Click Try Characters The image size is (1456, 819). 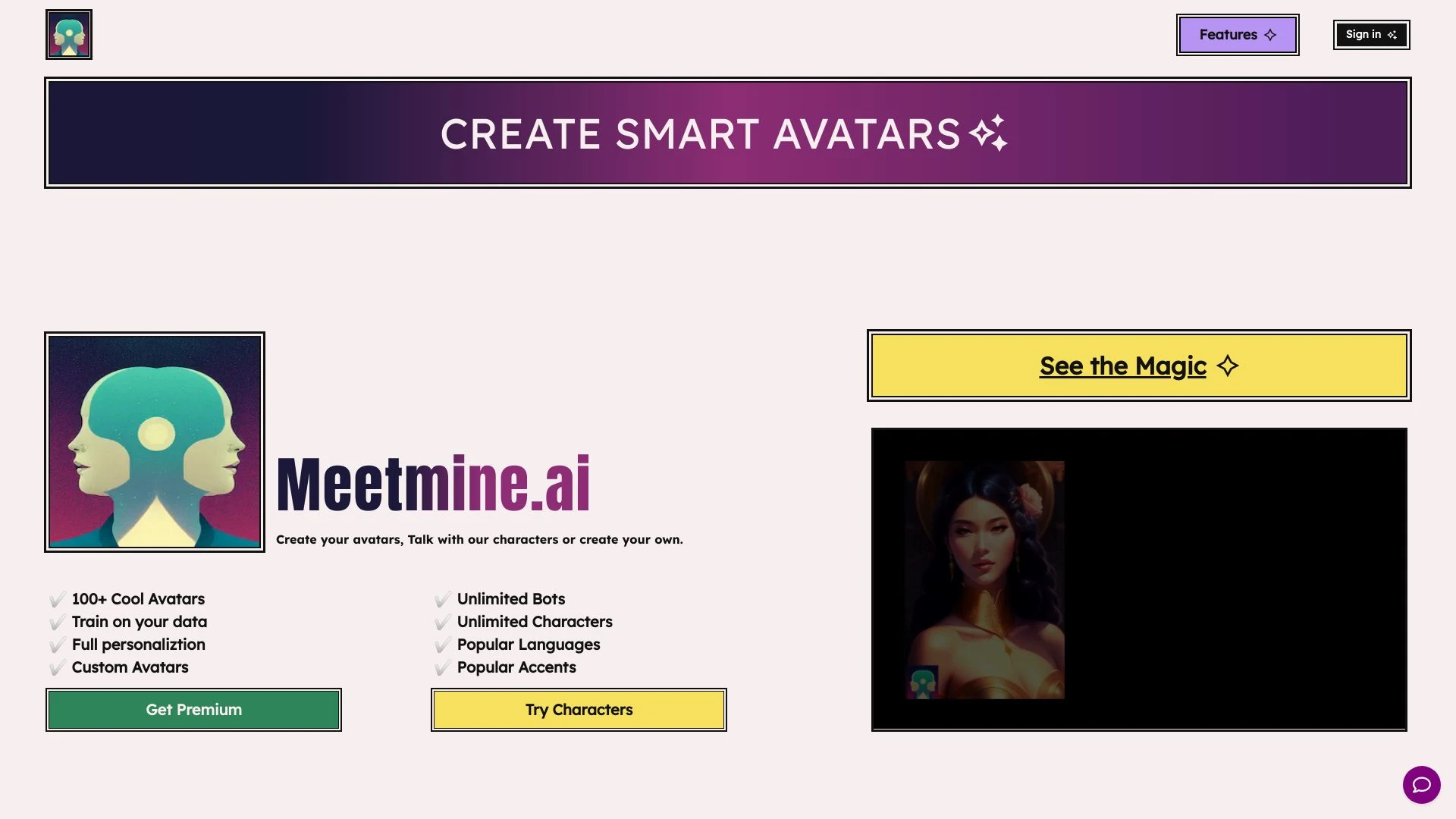[579, 710]
